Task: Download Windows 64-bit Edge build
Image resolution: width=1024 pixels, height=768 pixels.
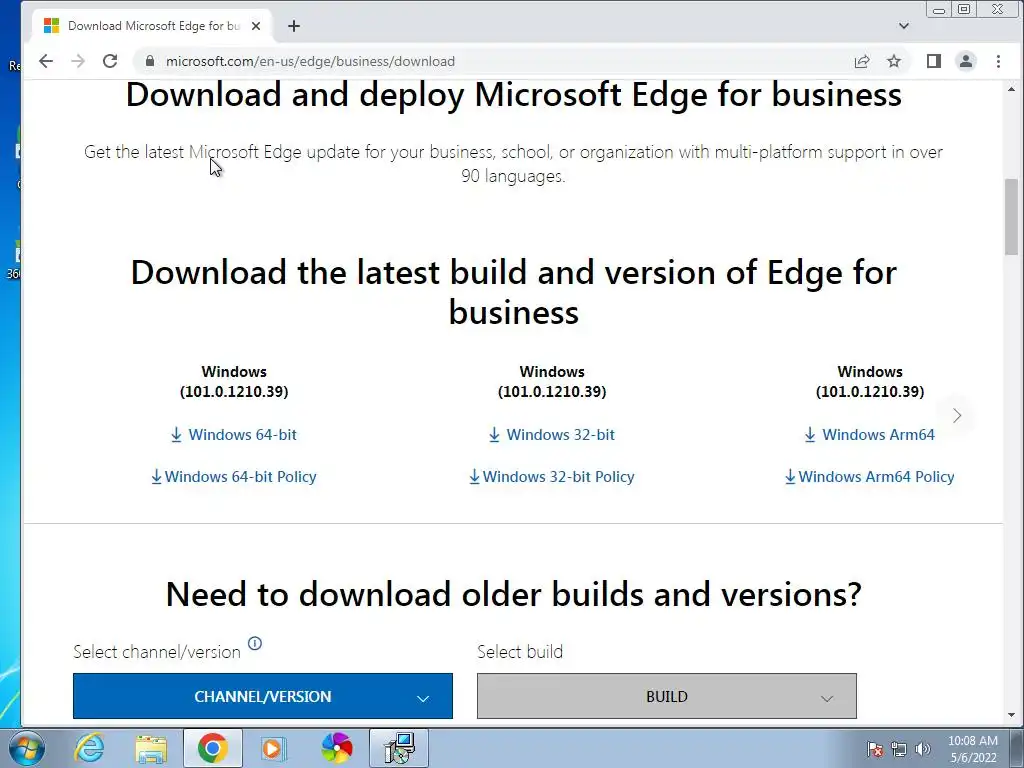Action: point(234,435)
